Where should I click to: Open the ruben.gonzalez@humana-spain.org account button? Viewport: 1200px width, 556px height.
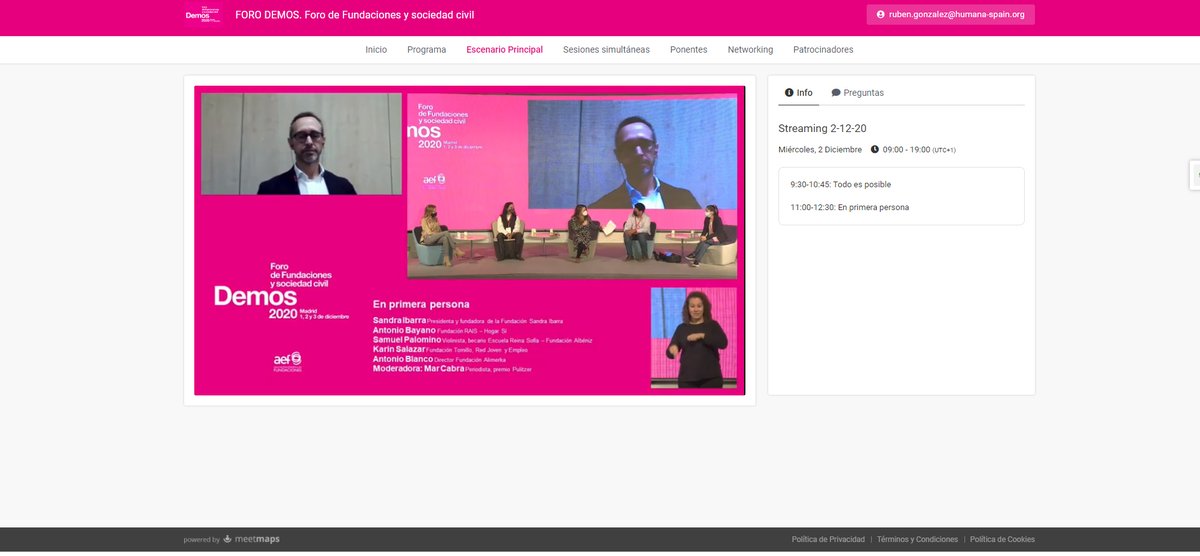coord(950,15)
